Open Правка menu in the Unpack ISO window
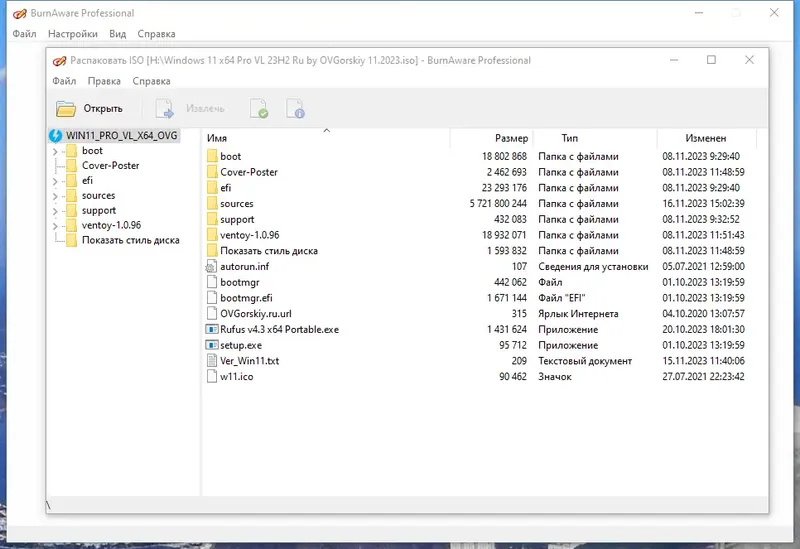Viewport: 800px width, 549px height. [x=104, y=81]
